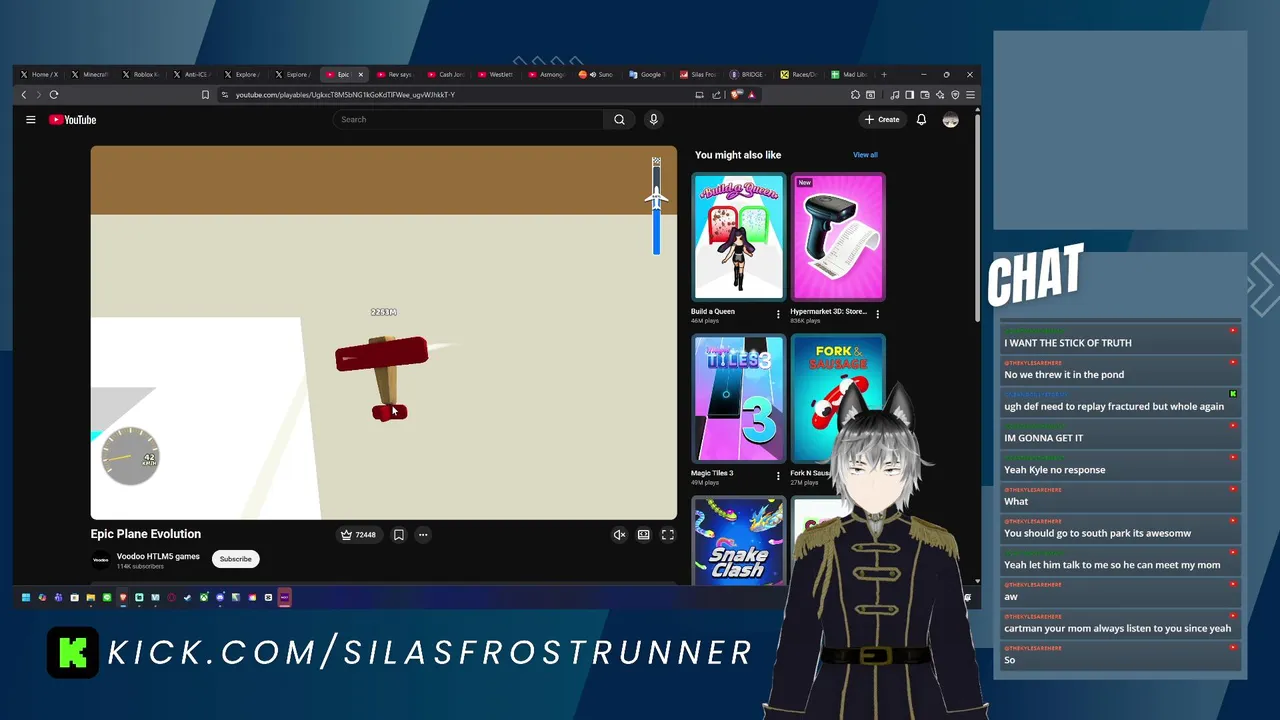Switch to the Mad Libs tab

(850, 74)
